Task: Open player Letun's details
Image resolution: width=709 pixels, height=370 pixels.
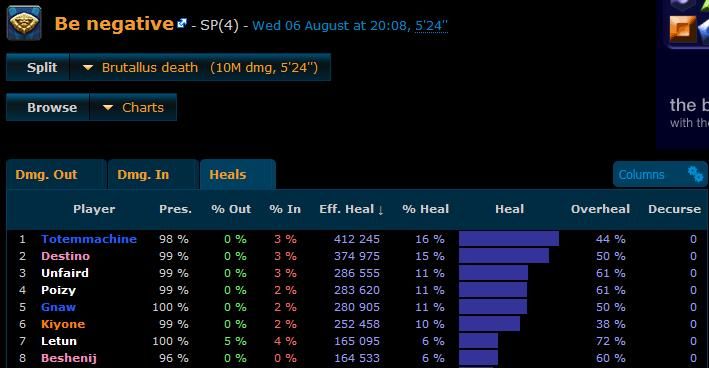Action: tap(59, 341)
